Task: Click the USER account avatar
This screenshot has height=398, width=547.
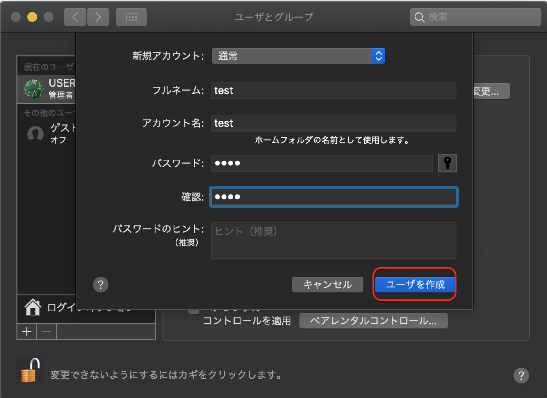Action: click(33, 89)
